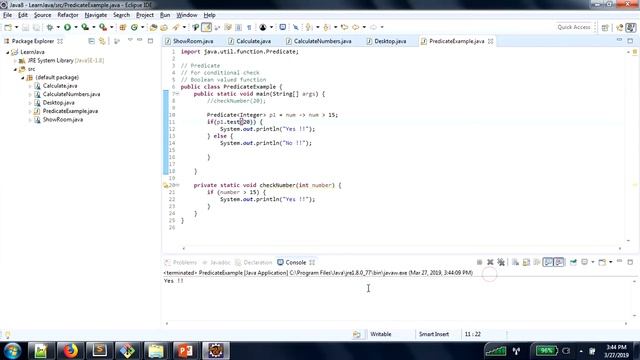This screenshot has height=360, width=640.
Task: Go back to the last edit location arrow
Action: (x=344, y=27)
